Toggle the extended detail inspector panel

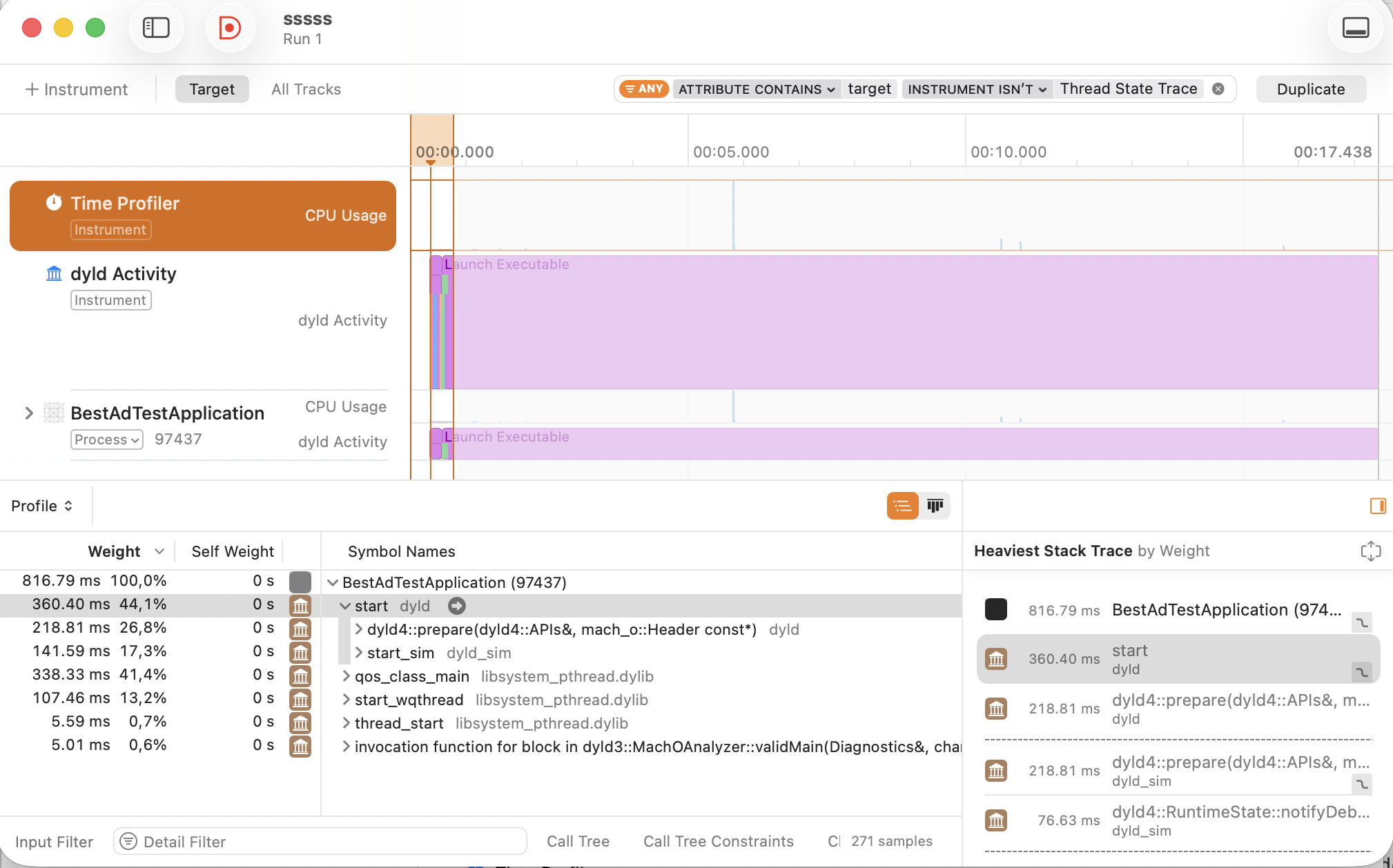point(1378,506)
